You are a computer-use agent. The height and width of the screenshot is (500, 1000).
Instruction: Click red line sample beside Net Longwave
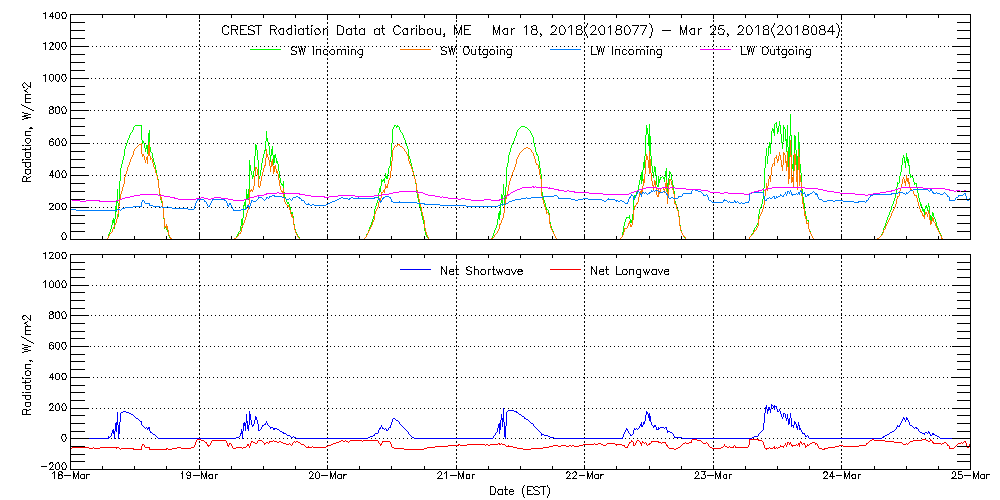click(566, 270)
